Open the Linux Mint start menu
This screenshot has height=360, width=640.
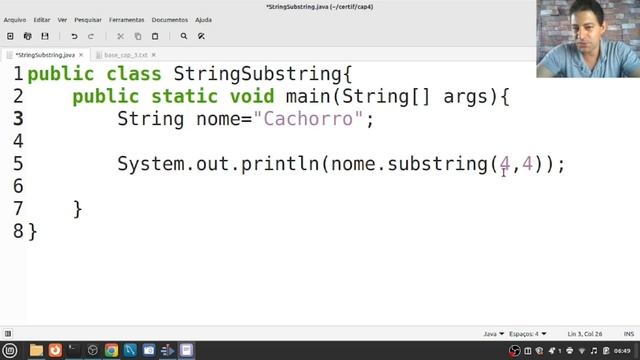[10, 350]
